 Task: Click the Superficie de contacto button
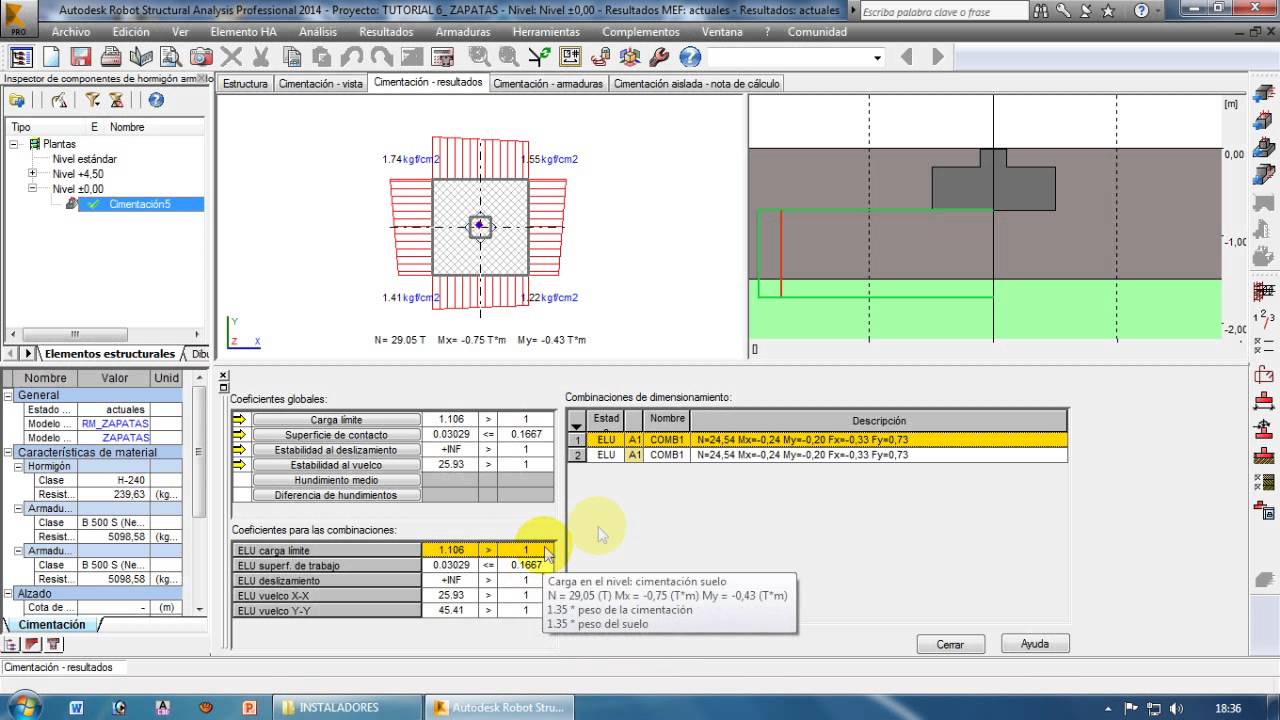336,435
